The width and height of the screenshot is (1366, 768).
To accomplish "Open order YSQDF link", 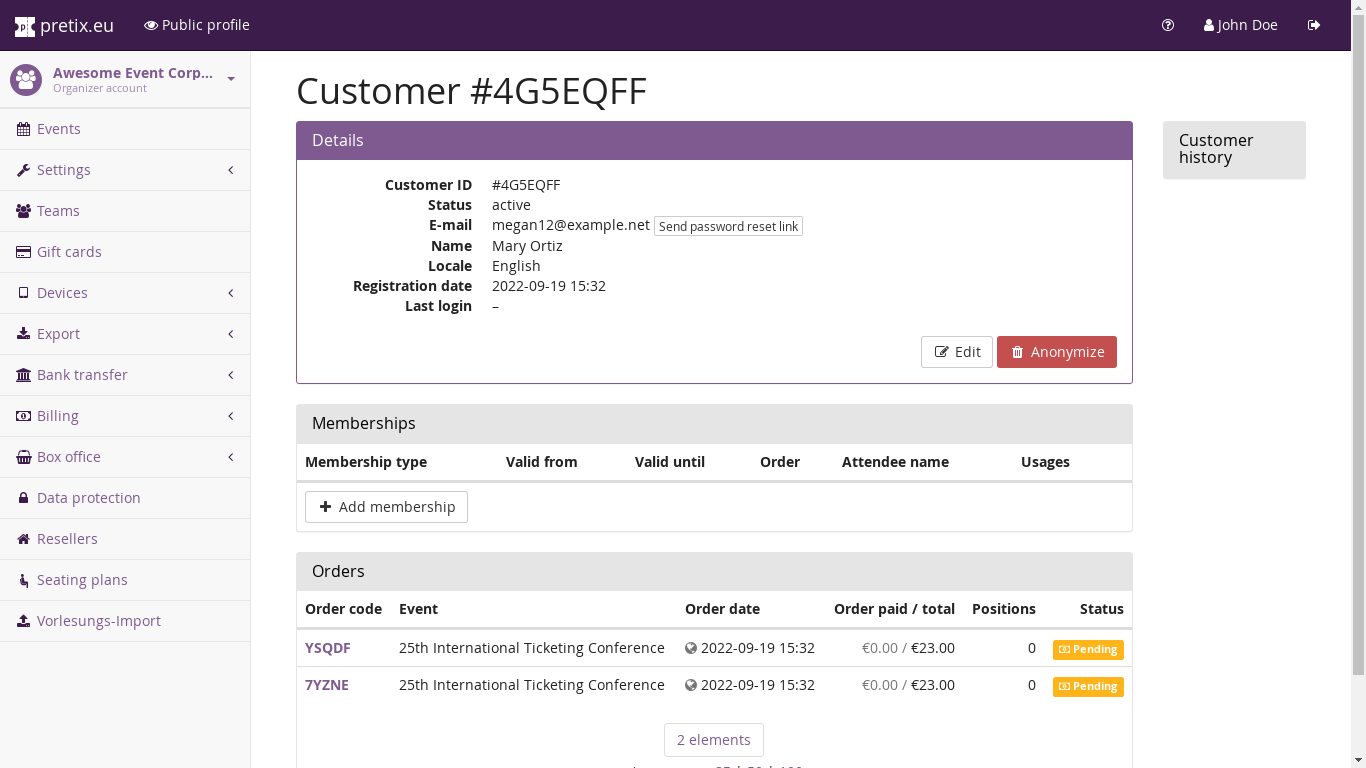I will tap(328, 648).
